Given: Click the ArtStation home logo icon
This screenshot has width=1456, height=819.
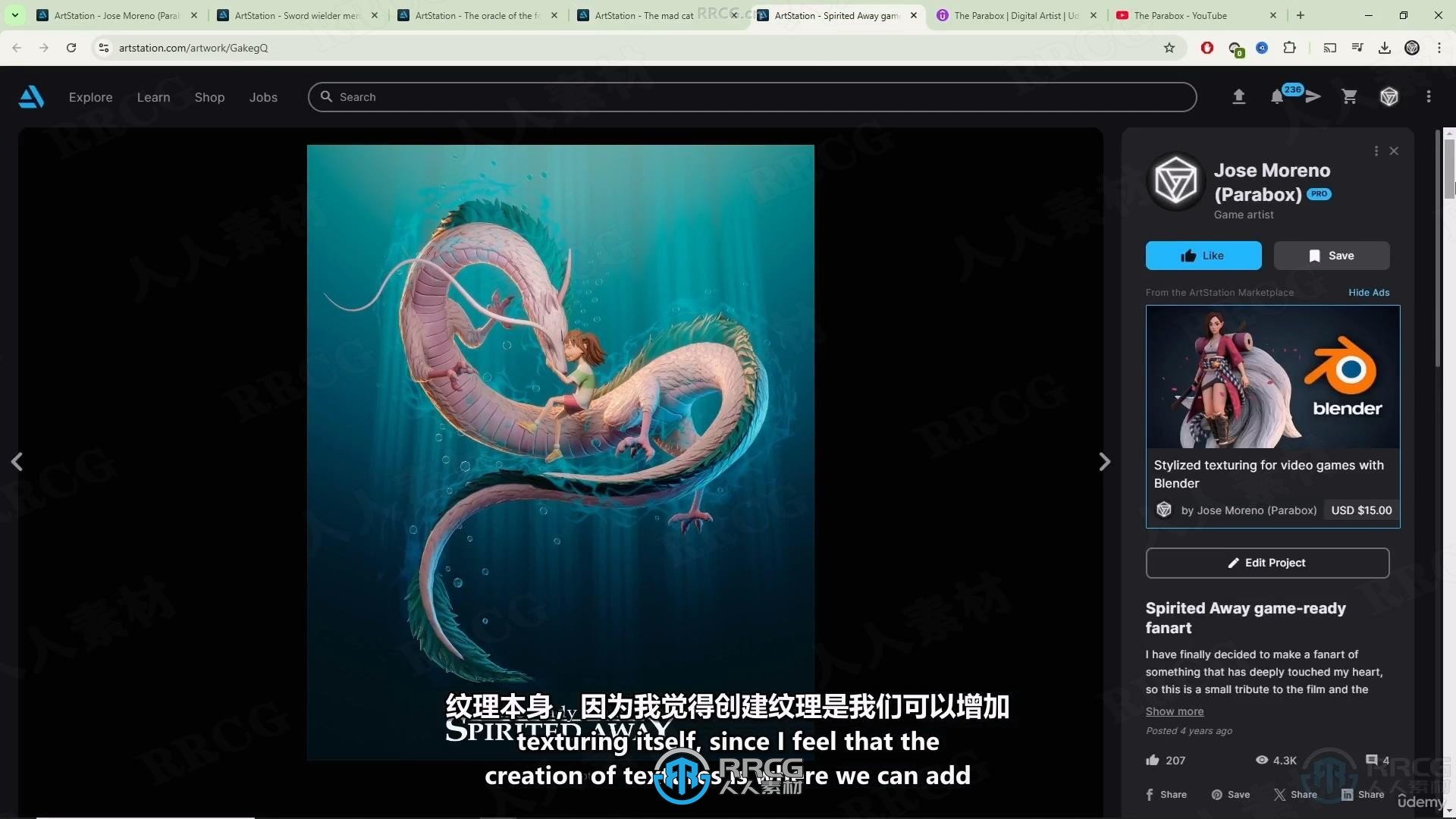Looking at the screenshot, I should pos(31,96).
